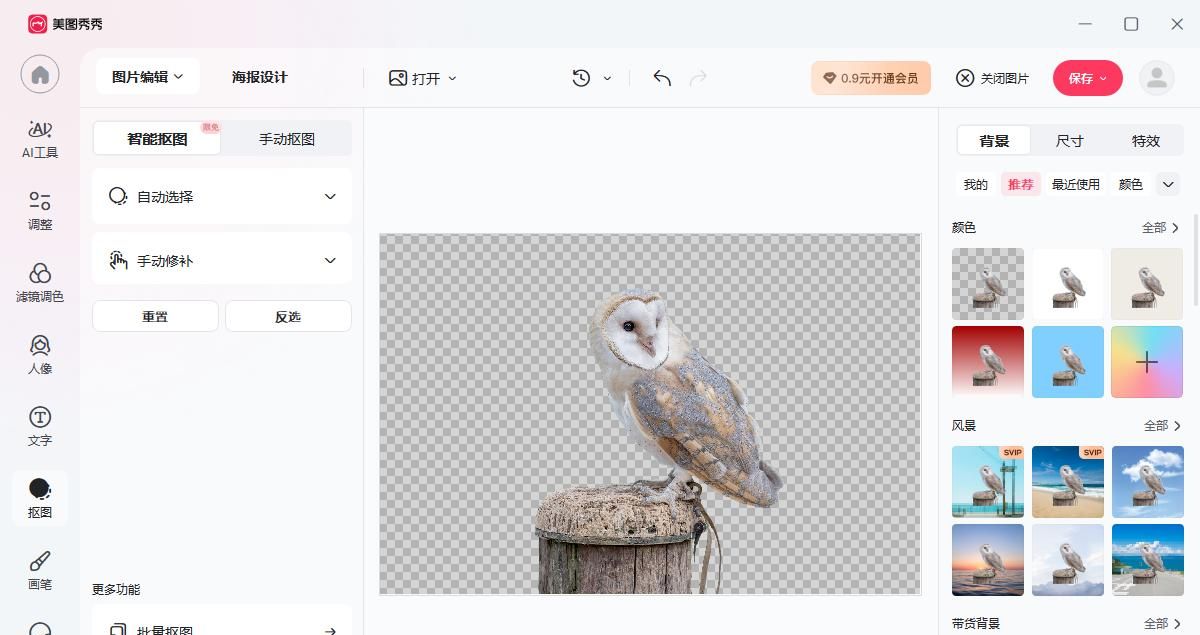Click the undo arrow icon
This screenshot has width=1200, height=635.
pos(662,78)
